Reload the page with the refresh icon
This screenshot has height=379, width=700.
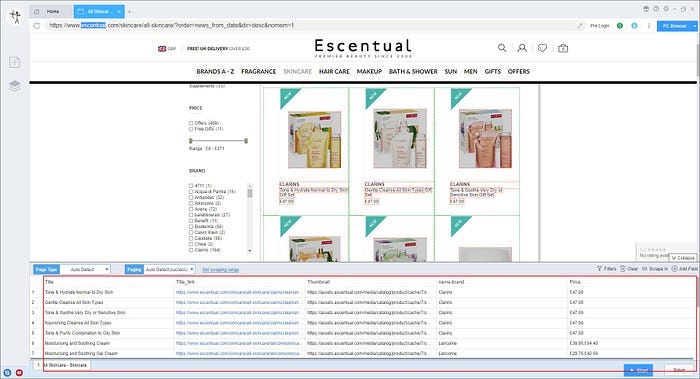tap(37, 25)
